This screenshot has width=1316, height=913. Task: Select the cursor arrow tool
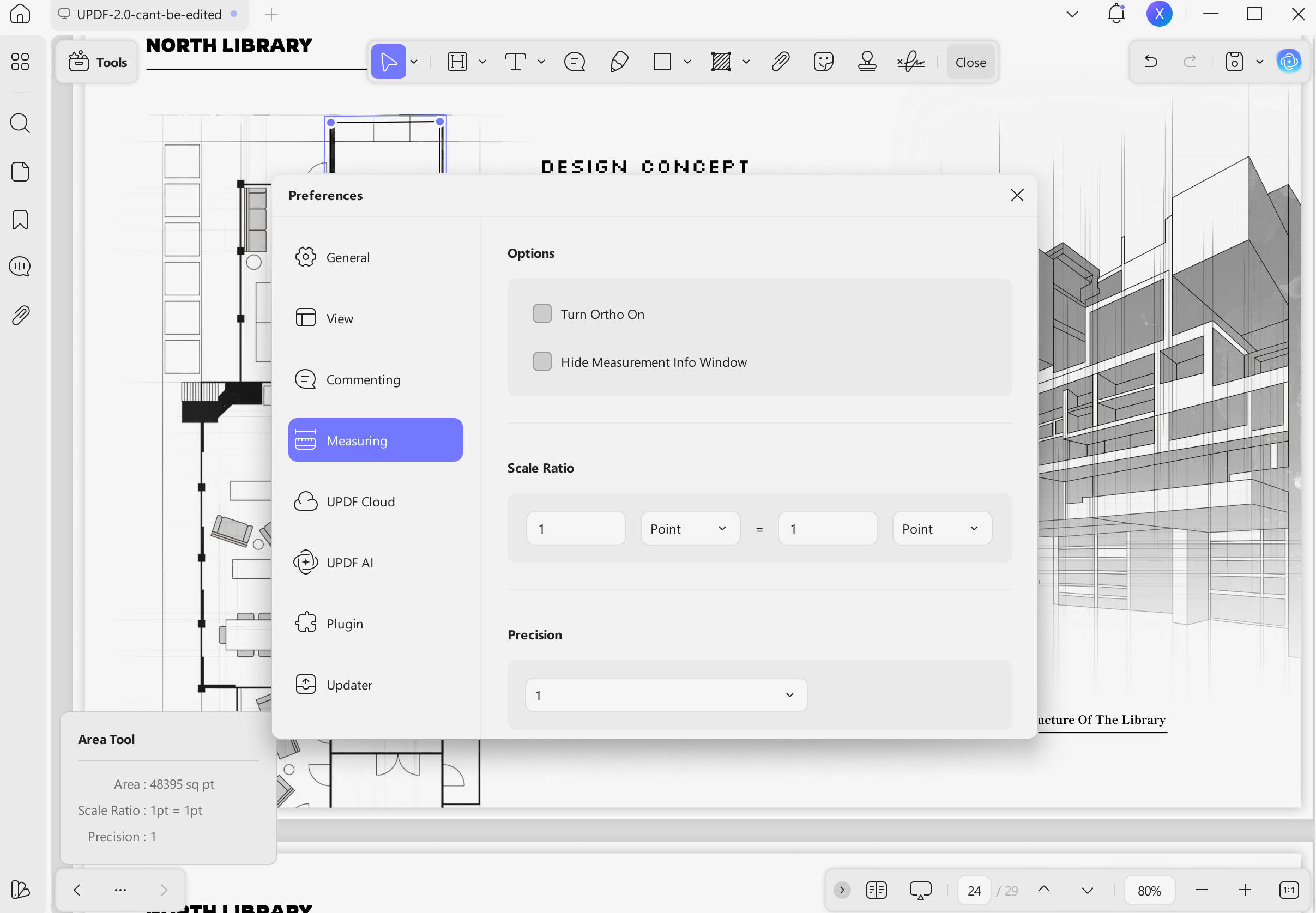tap(389, 62)
